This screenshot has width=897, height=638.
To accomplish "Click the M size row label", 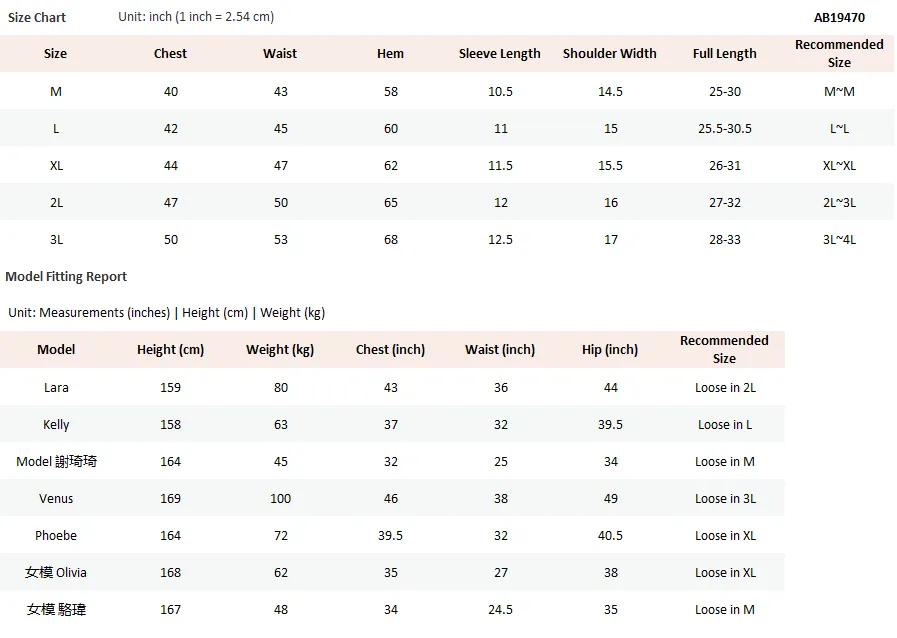I will 56,92.
